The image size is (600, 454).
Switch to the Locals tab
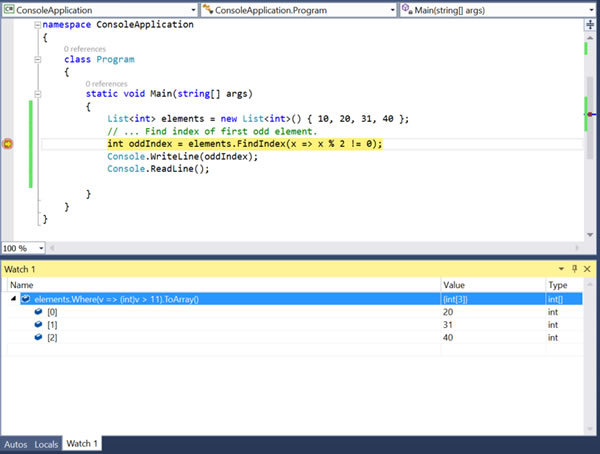coord(46,444)
